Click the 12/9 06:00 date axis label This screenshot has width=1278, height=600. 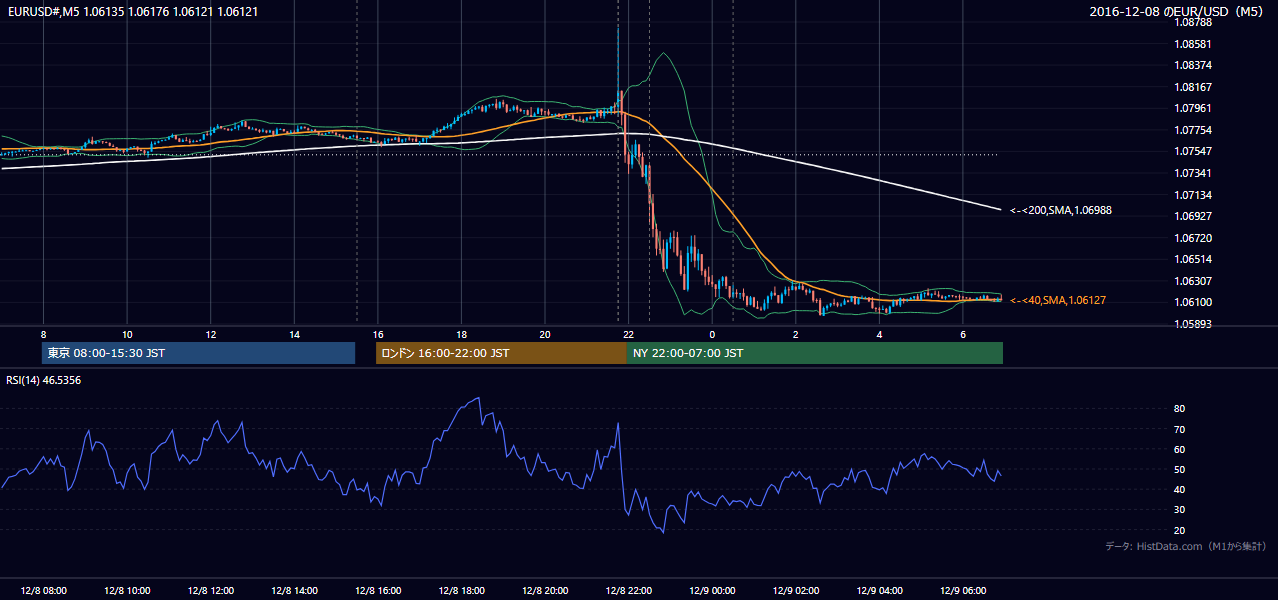click(x=962, y=591)
